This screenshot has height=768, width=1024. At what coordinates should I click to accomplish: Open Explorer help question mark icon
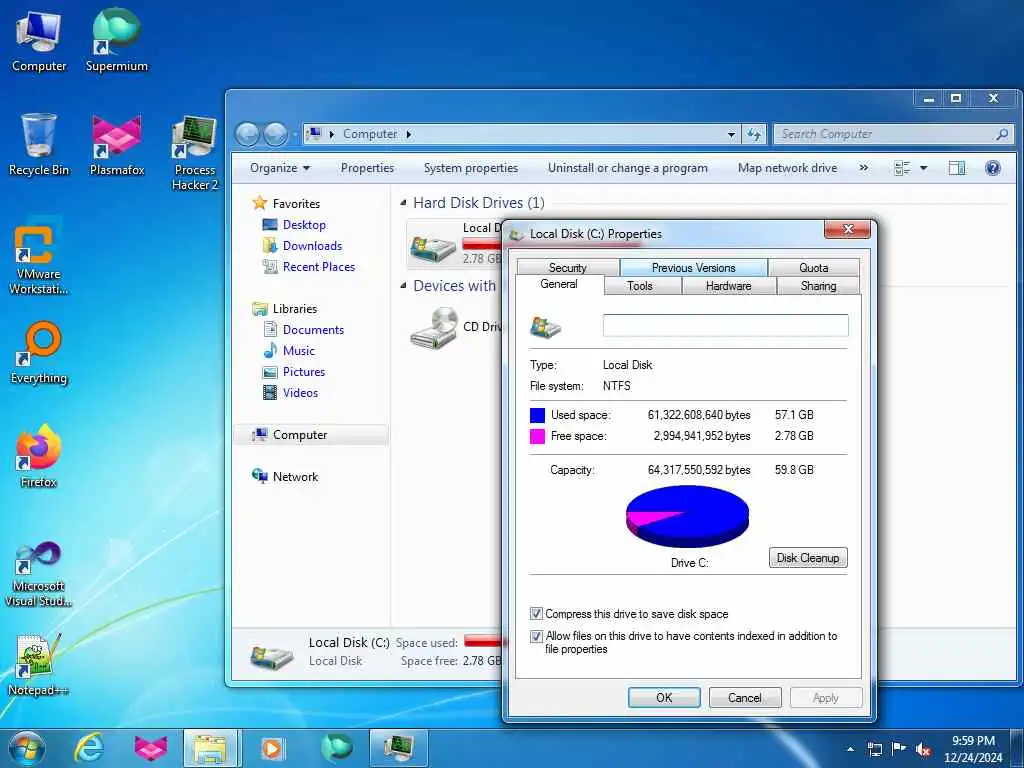(x=993, y=168)
